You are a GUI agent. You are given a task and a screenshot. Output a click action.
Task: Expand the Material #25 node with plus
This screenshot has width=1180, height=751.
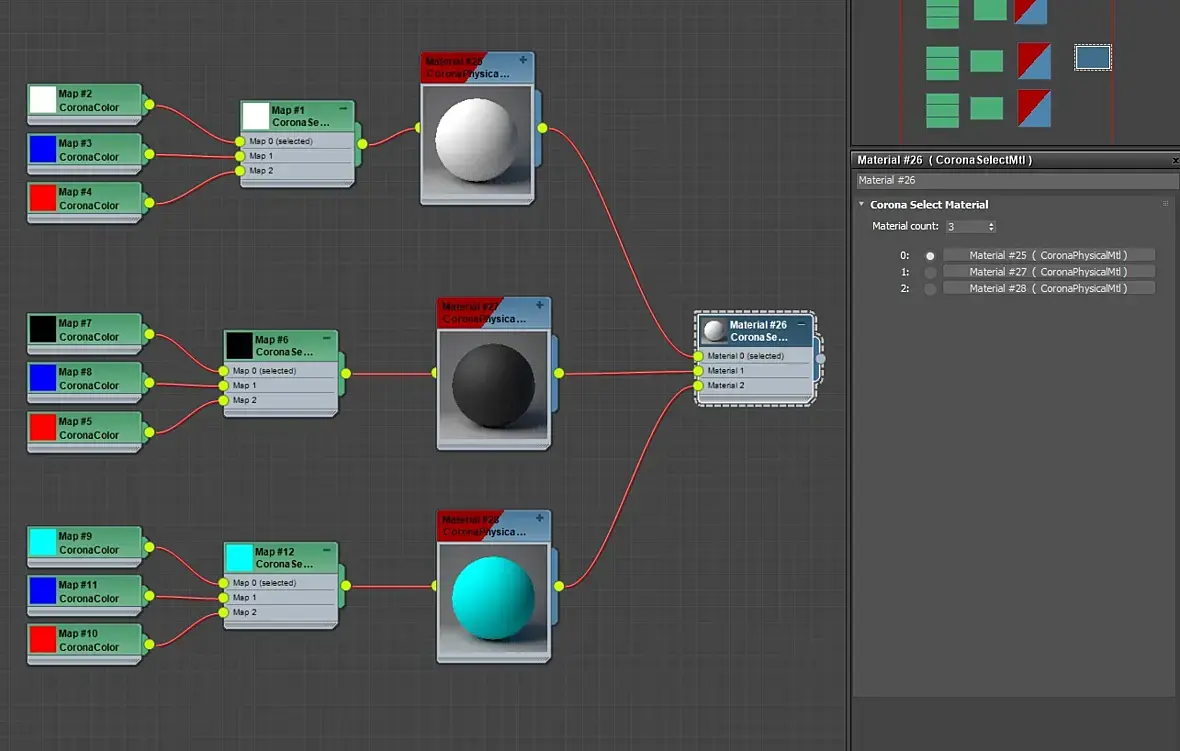tap(523, 59)
